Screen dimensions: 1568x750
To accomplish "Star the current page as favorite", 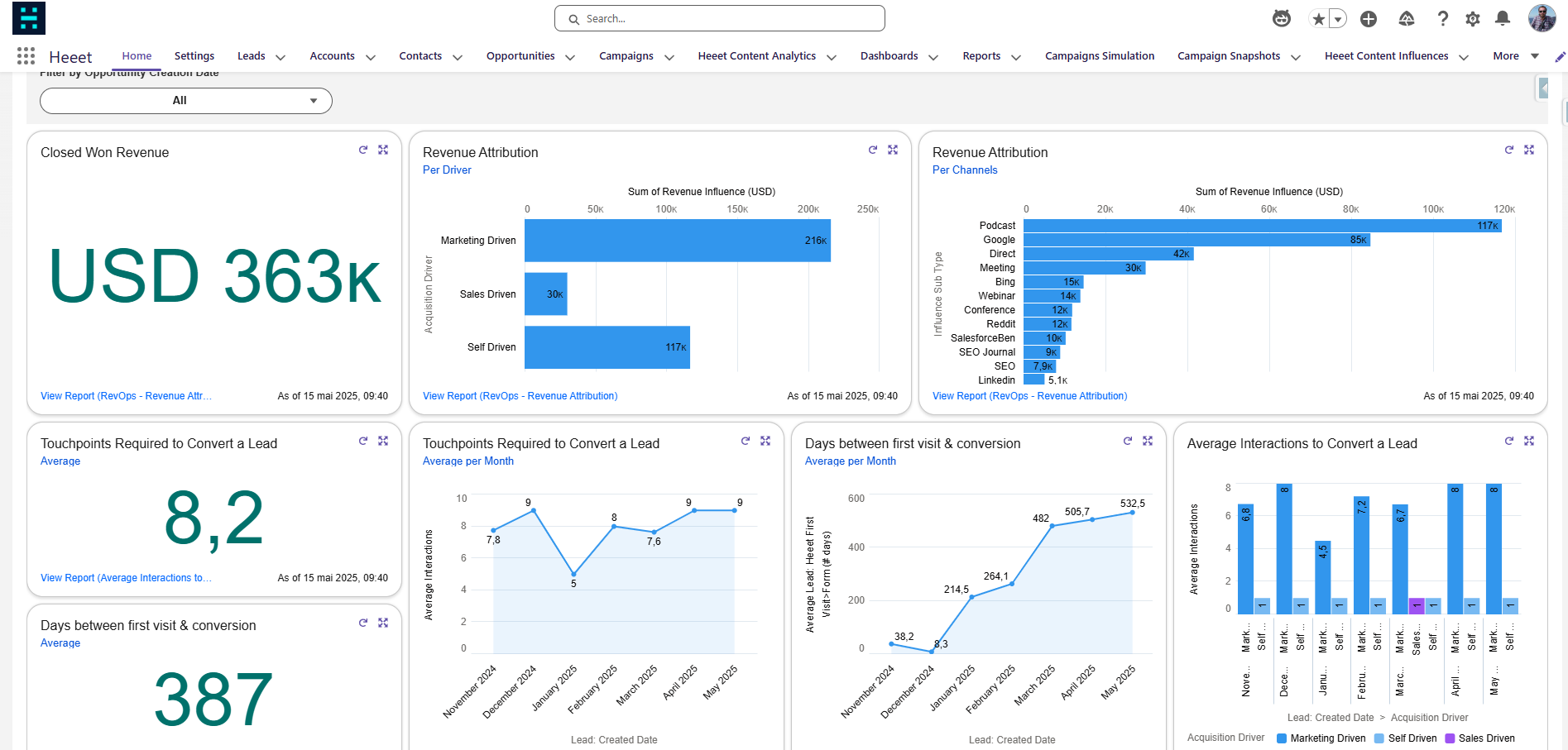I will click(x=1317, y=17).
